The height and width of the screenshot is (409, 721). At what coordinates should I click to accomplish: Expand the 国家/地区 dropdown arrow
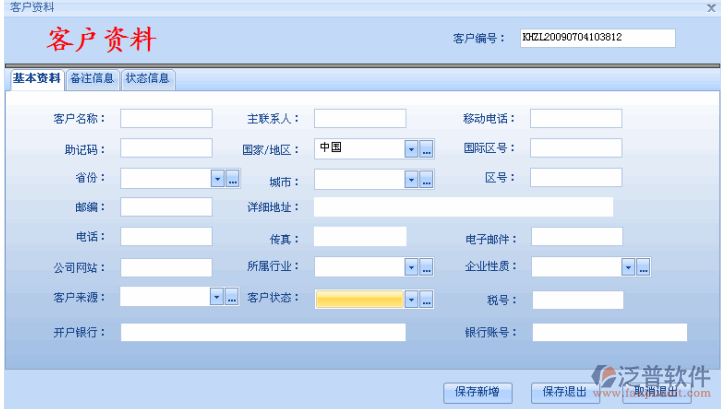(411, 149)
